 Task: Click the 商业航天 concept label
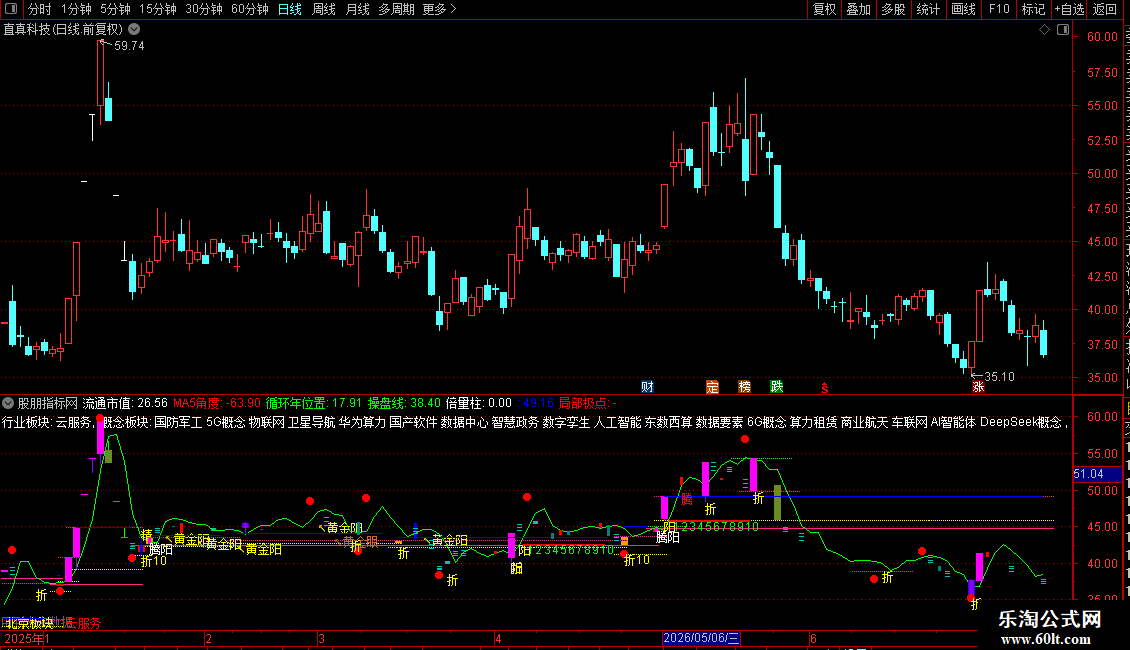[x=865, y=422]
